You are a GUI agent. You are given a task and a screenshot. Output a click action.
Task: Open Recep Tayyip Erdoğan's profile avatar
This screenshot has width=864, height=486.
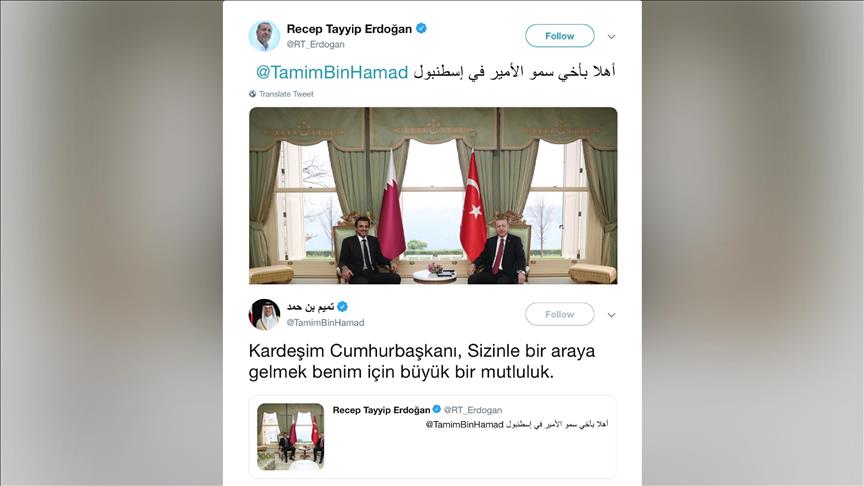coord(264,36)
